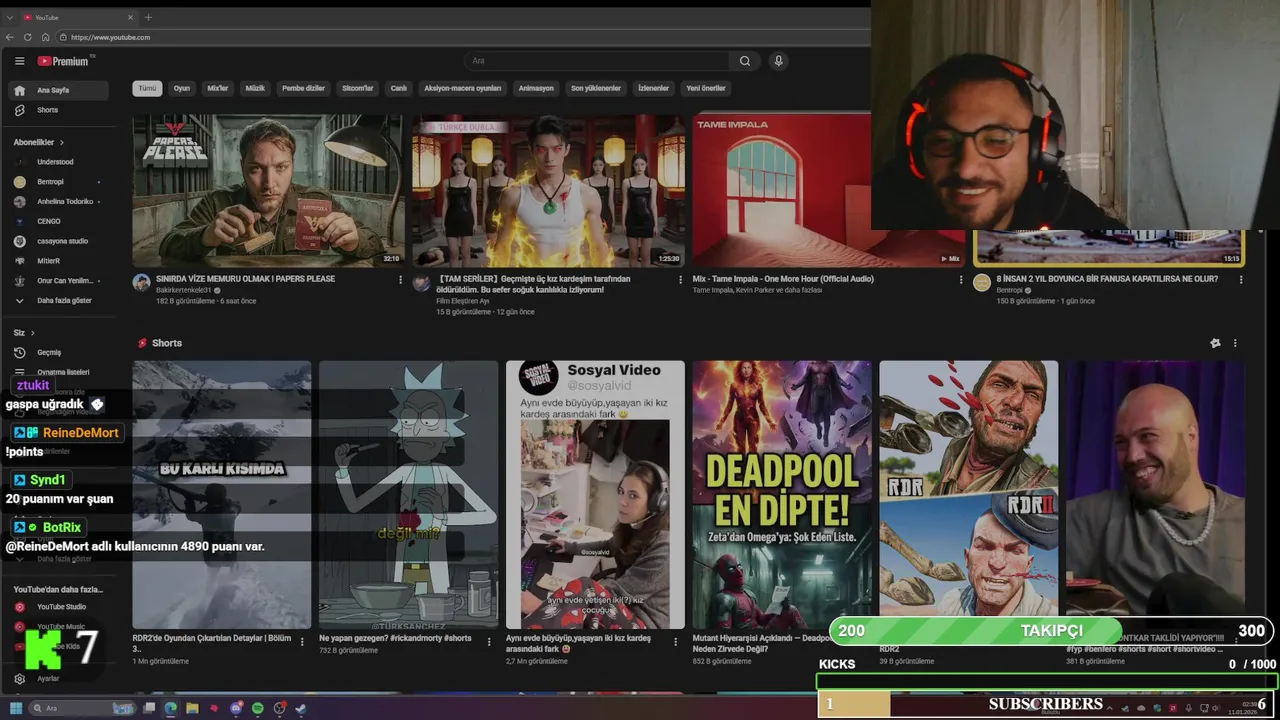Viewport: 1280px width, 720px height.
Task: Start voice search with the microphone
Action: (x=778, y=61)
